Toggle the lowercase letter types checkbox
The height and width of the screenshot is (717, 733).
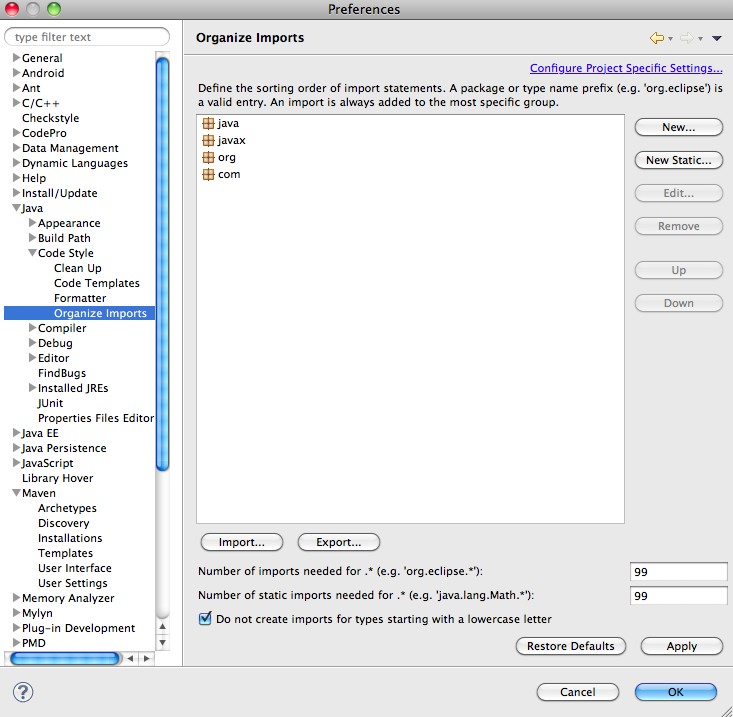pyautogui.click(x=205, y=619)
